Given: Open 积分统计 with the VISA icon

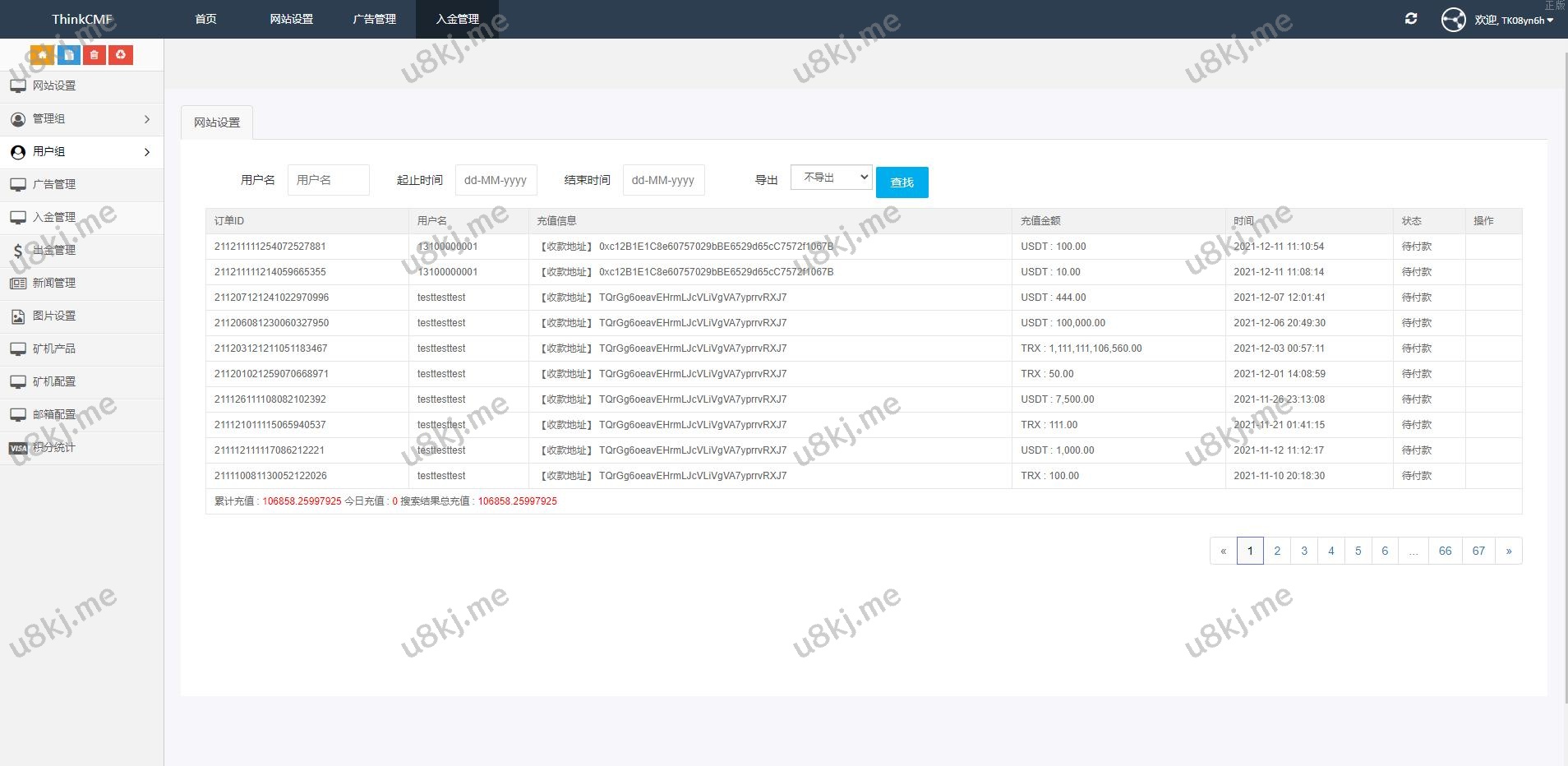Looking at the screenshot, I should (54, 448).
